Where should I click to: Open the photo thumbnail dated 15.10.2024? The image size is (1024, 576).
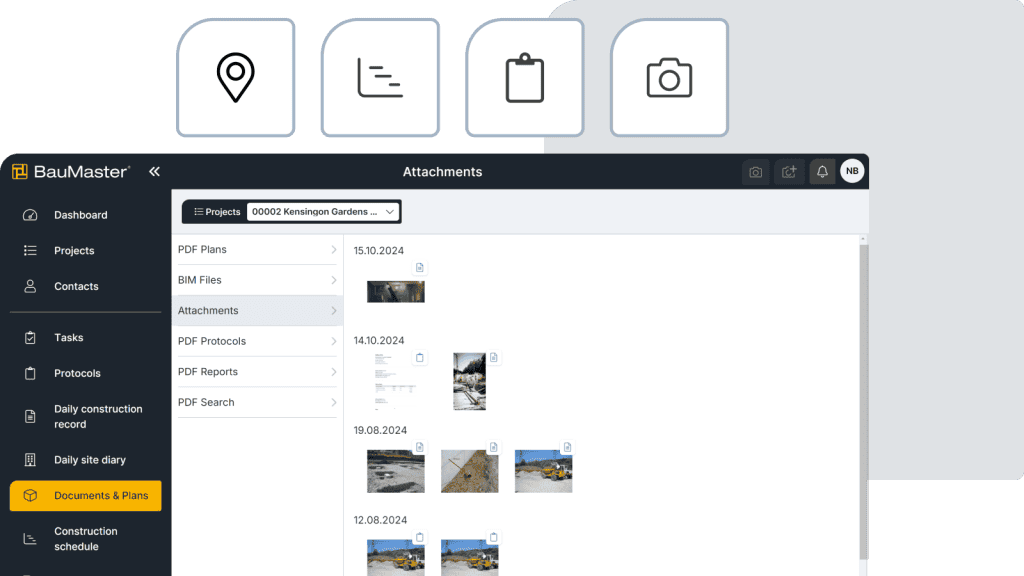395,291
